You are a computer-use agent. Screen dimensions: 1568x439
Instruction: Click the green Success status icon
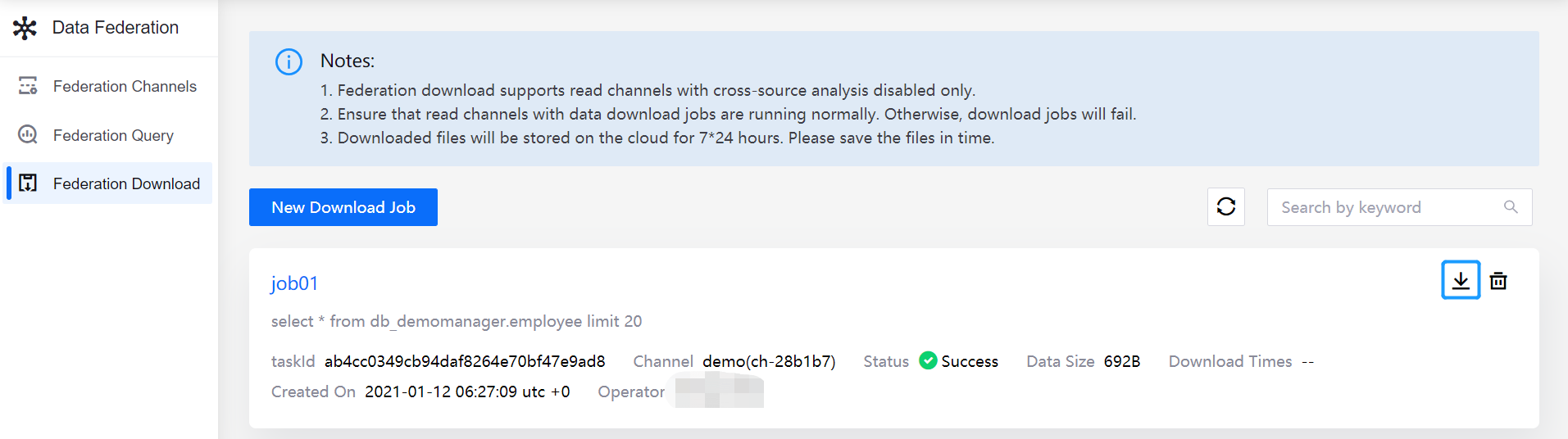click(928, 360)
